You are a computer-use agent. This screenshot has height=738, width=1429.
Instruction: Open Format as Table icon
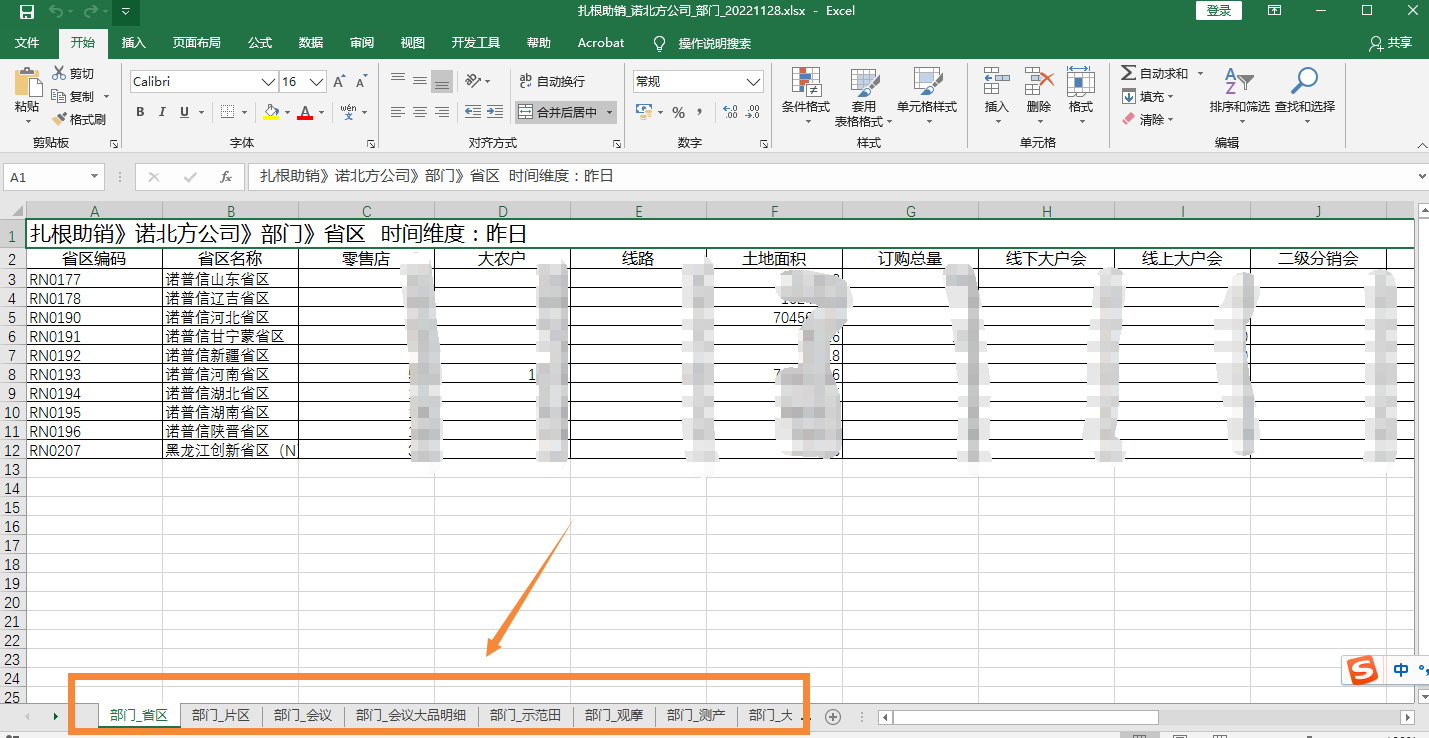pyautogui.click(x=865, y=82)
